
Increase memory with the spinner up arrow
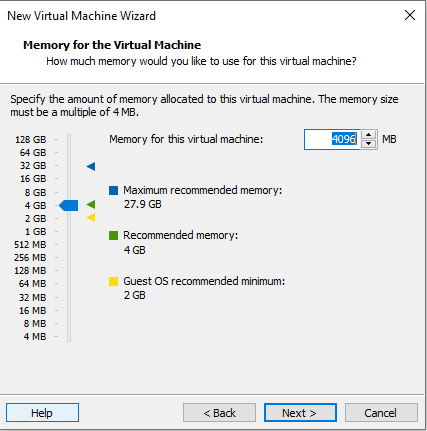tap(368, 135)
